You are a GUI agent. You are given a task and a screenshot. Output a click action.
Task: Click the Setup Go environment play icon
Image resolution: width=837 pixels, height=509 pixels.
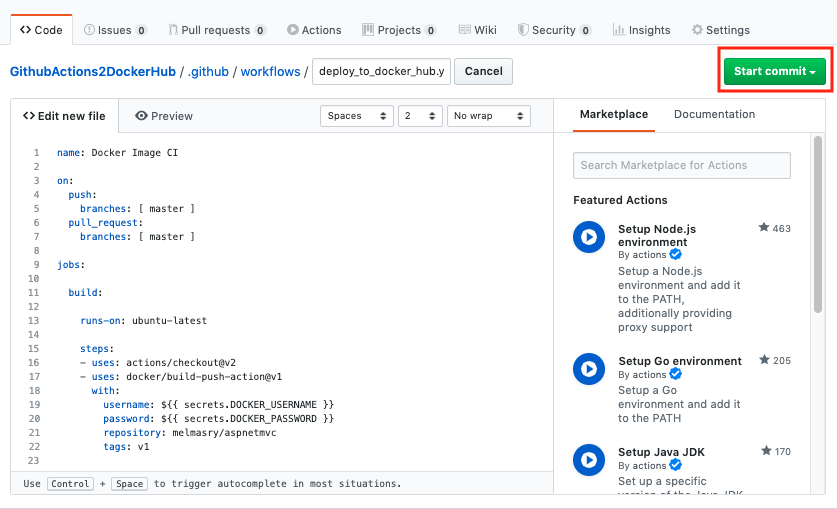[x=589, y=369]
